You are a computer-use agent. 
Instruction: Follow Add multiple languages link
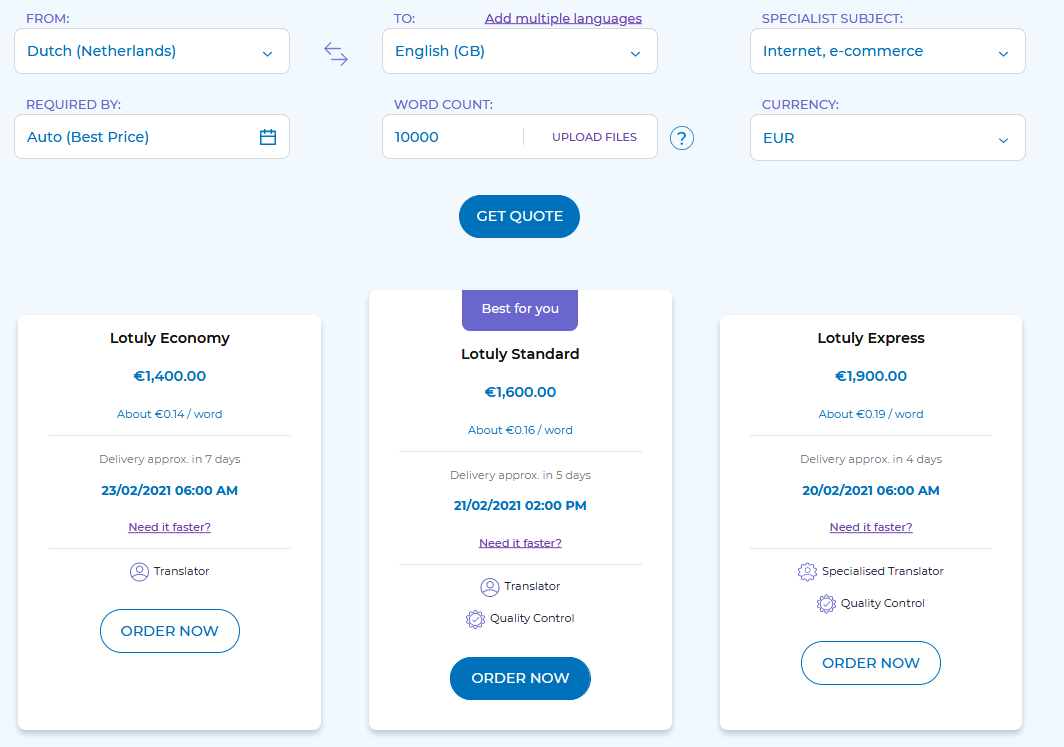(x=563, y=18)
